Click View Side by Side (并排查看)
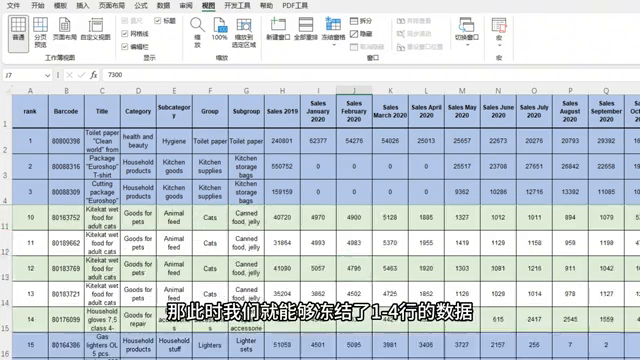640x360 pixels. coord(414,21)
